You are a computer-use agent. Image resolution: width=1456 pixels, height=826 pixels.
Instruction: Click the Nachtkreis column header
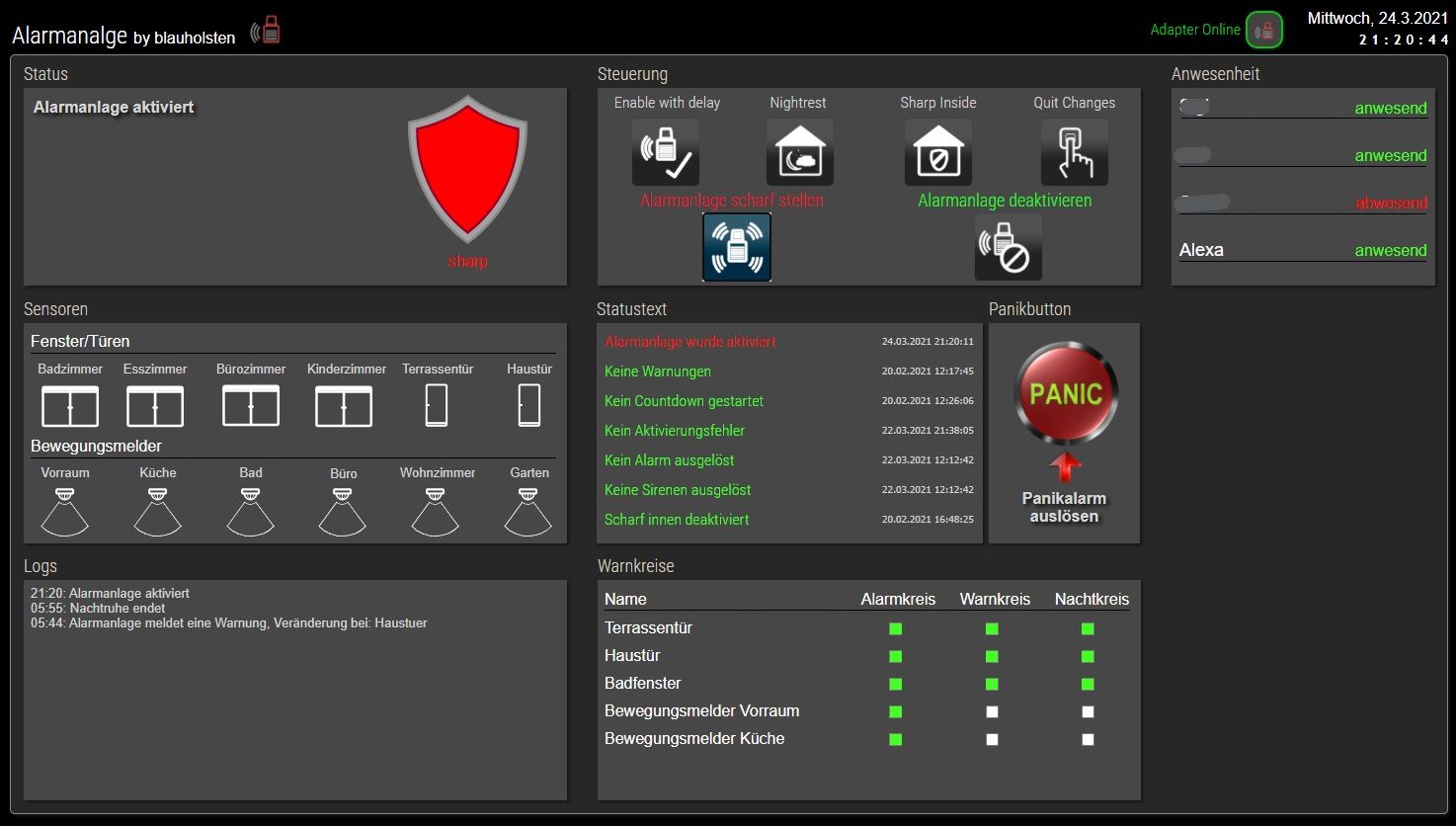(1092, 599)
